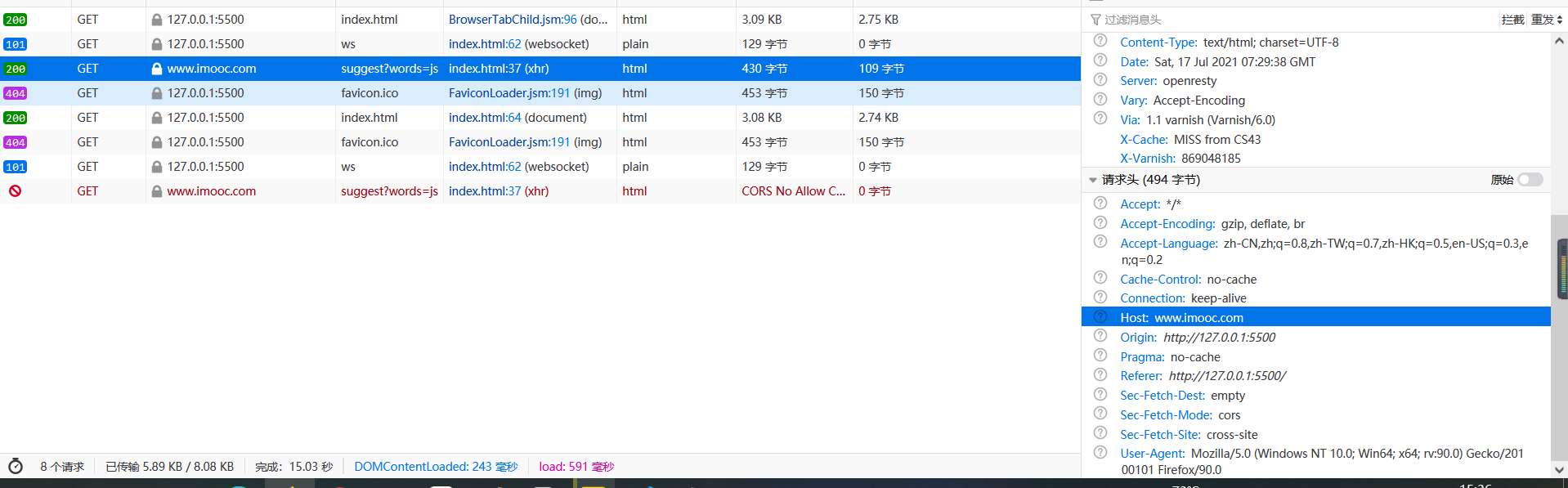Click the Sec-Fetch-Site documentation icon
The width and height of the screenshot is (1568, 488).
(1100, 433)
